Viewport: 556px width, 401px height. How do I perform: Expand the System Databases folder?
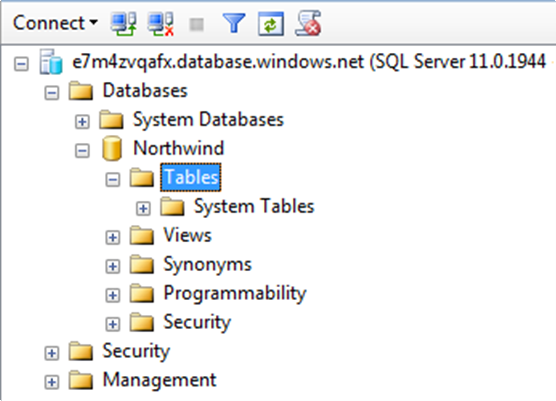(x=82, y=122)
